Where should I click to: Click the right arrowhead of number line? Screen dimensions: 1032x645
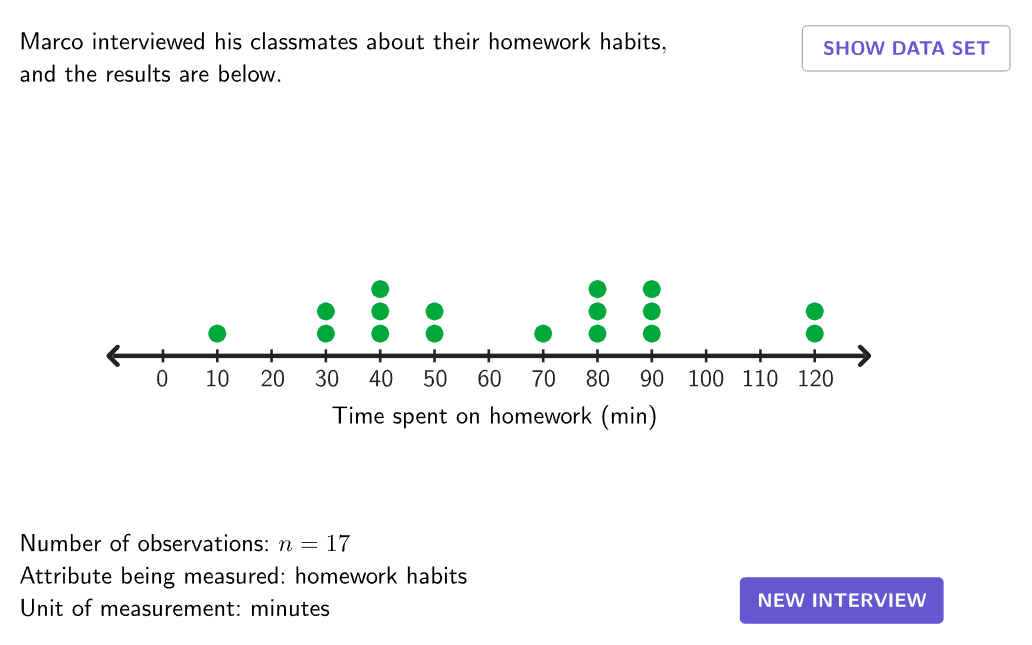(x=864, y=356)
